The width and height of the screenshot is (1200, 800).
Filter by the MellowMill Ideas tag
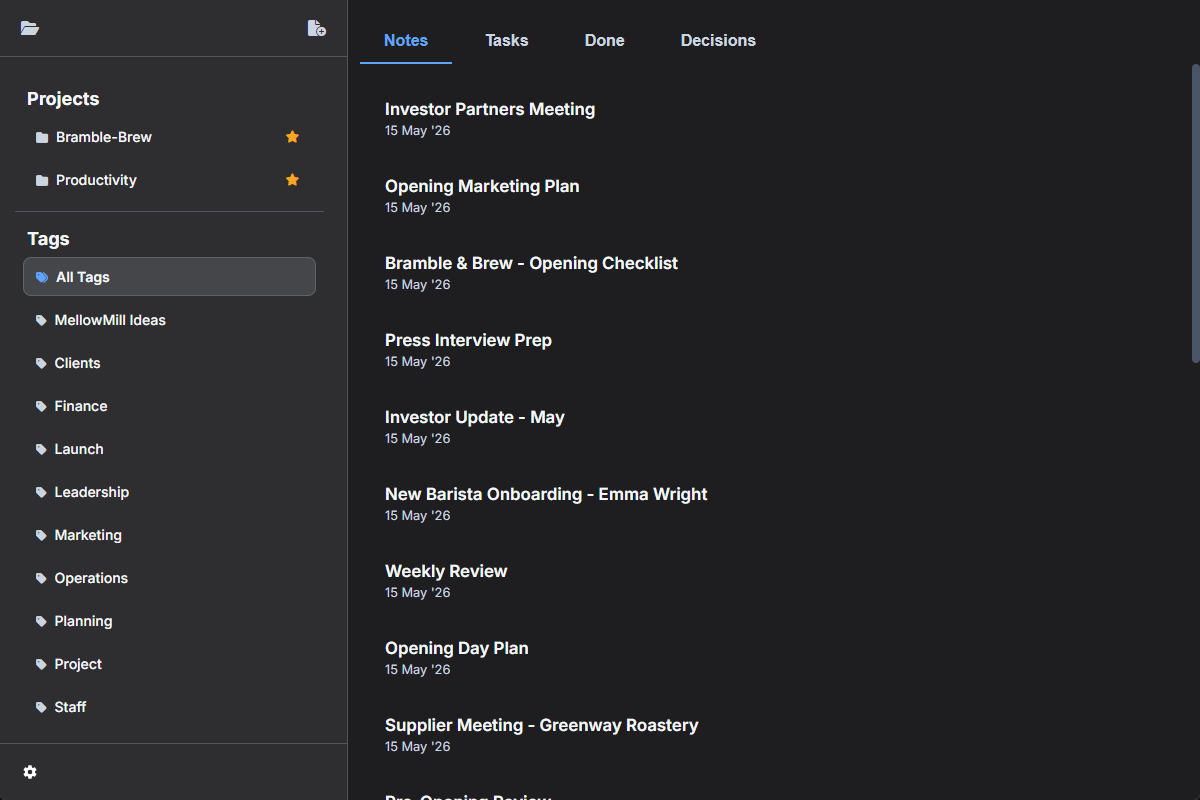click(x=169, y=320)
